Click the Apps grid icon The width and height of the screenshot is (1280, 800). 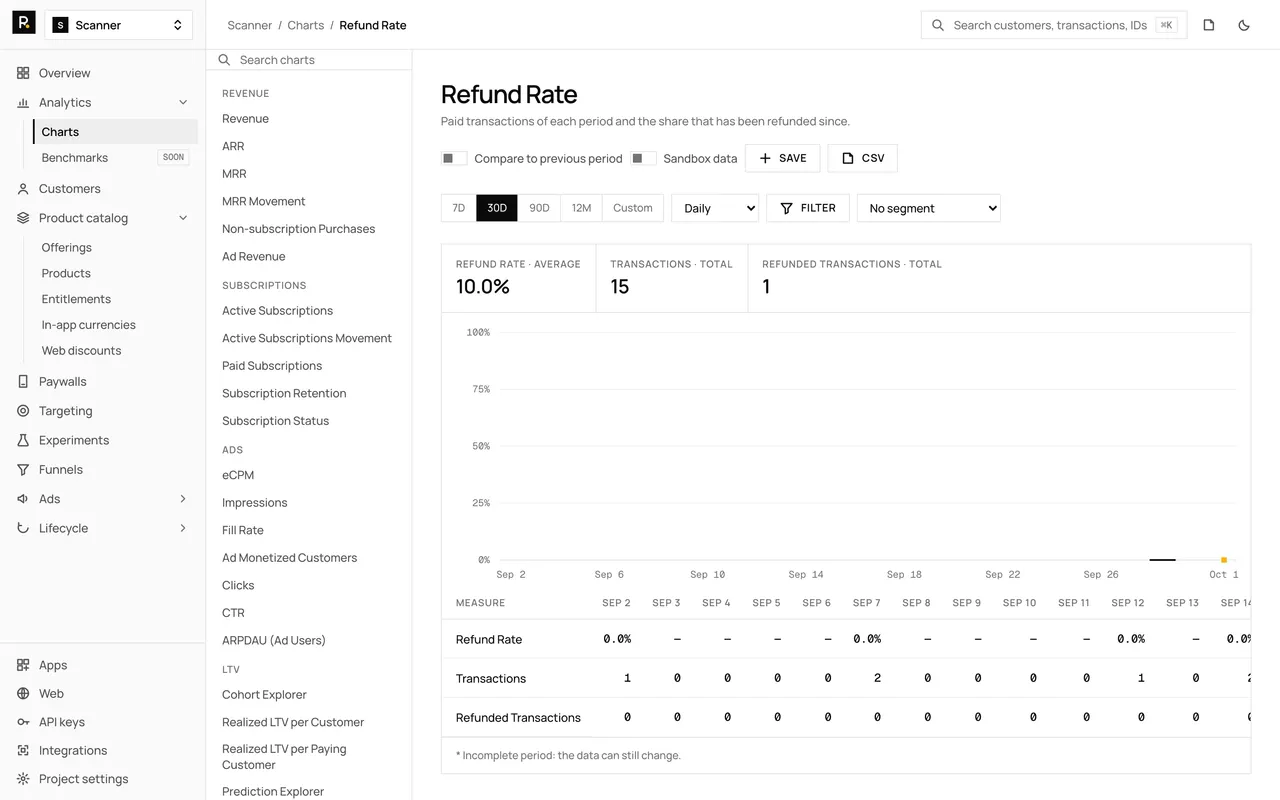(x=23, y=665)
